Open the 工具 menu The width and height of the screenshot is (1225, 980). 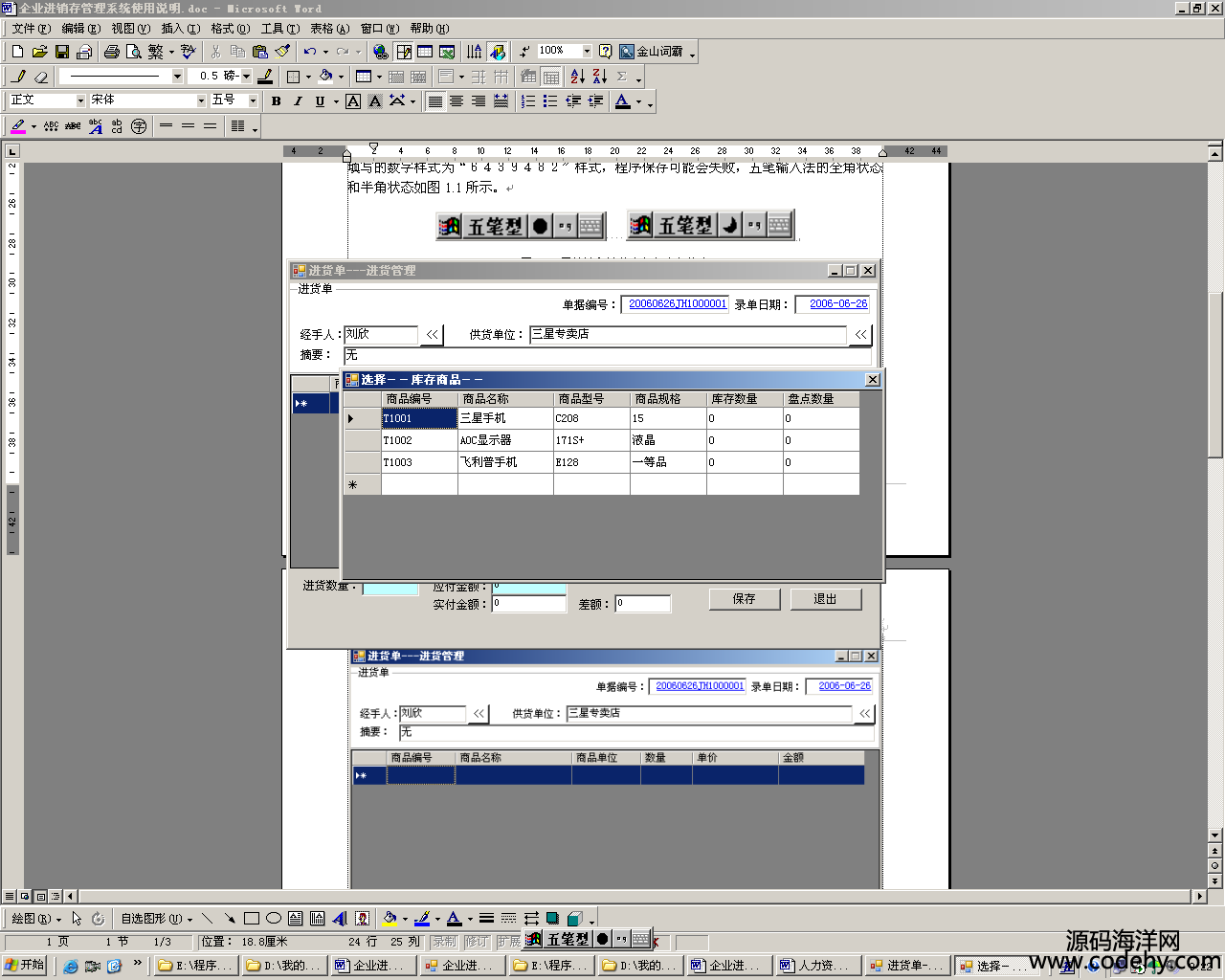coord(279,29)
